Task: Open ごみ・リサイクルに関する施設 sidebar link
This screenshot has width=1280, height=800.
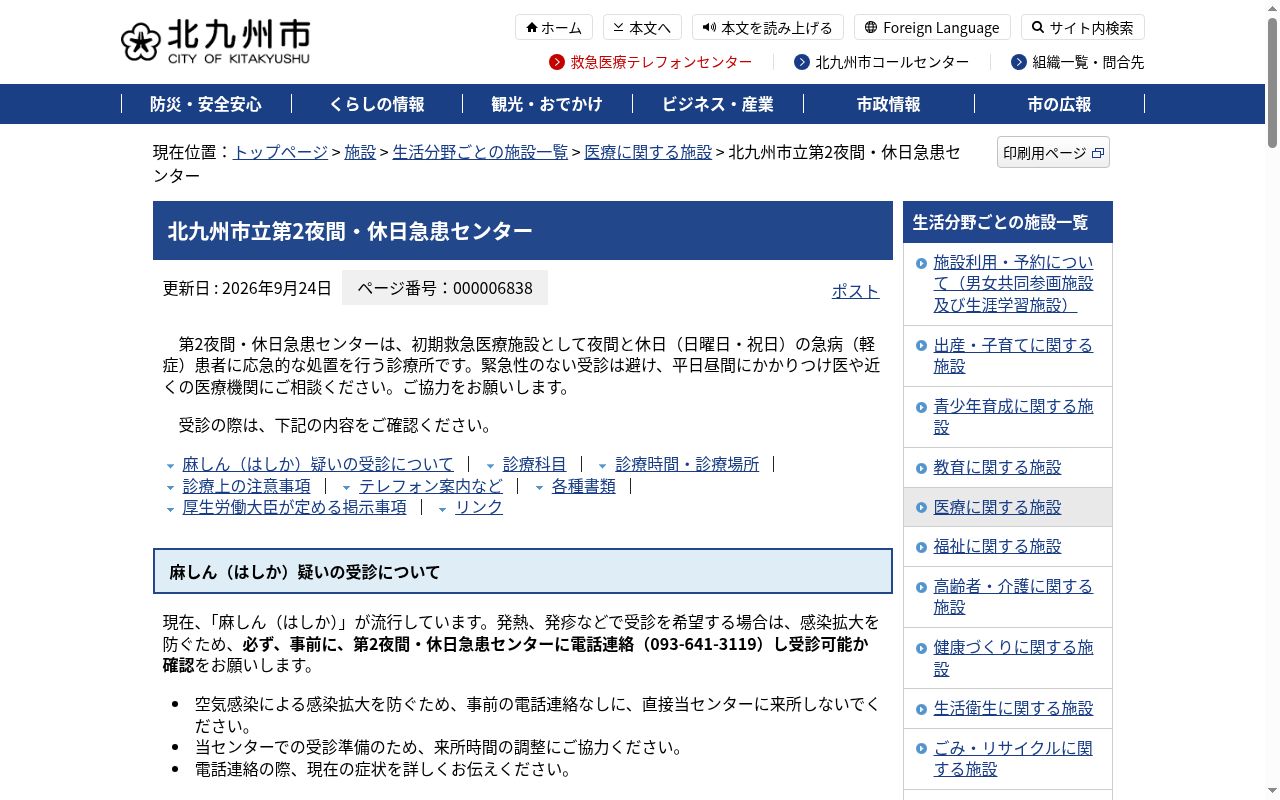Action: click(1013, 759)
